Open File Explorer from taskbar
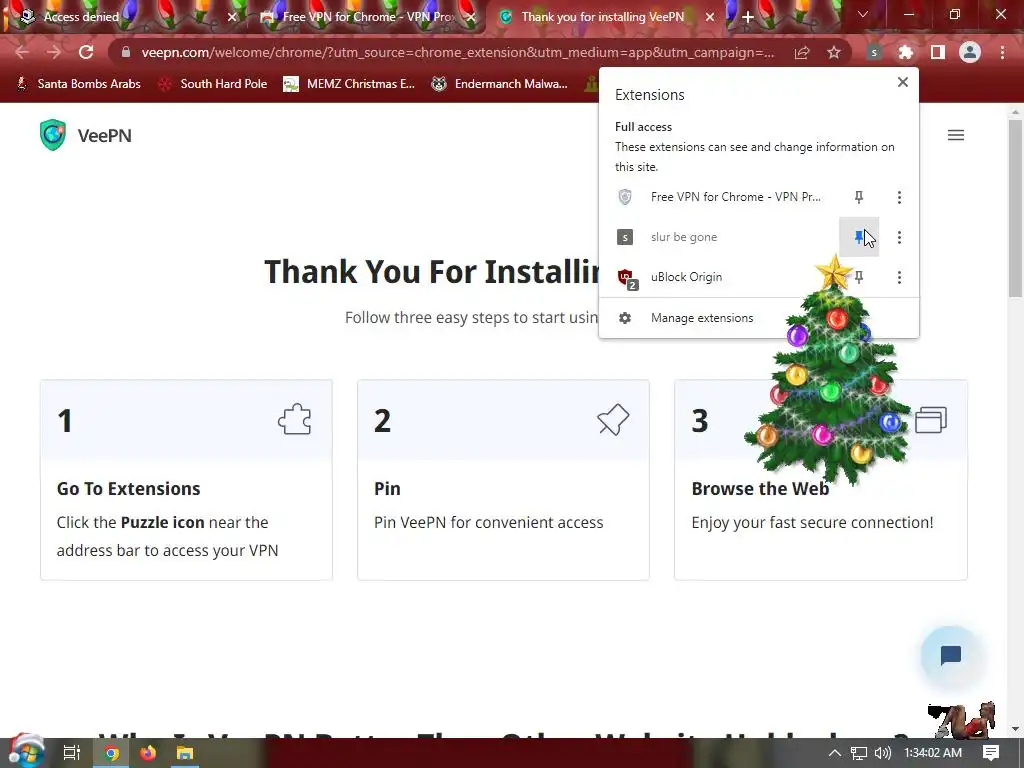This screenshot has height=768, width=1024. point(185,753)
